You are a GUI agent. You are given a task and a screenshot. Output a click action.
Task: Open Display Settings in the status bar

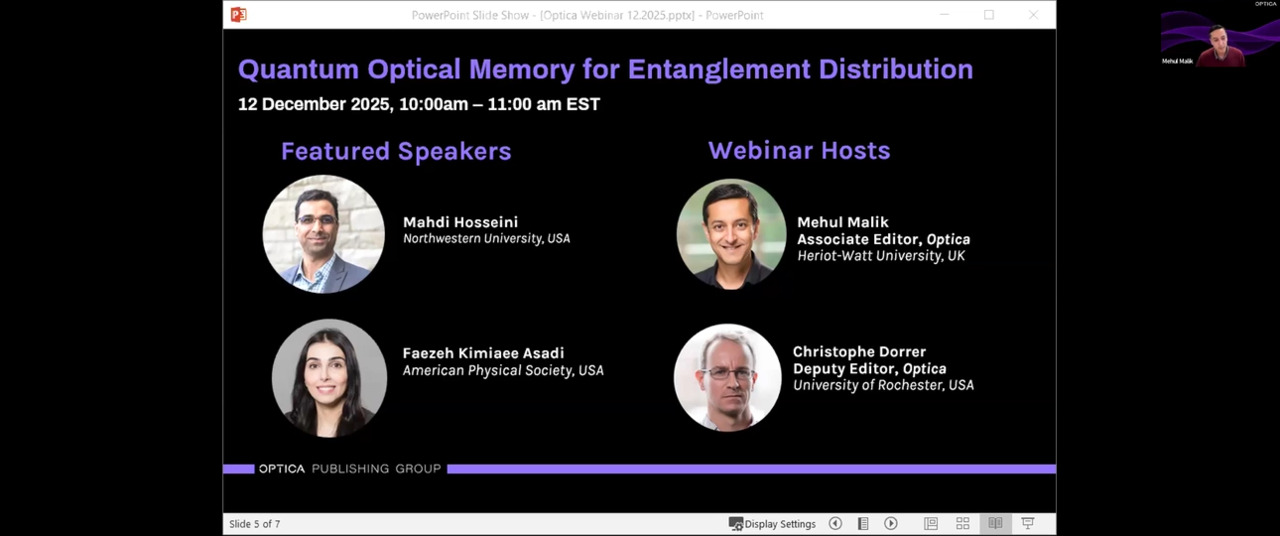772,524
